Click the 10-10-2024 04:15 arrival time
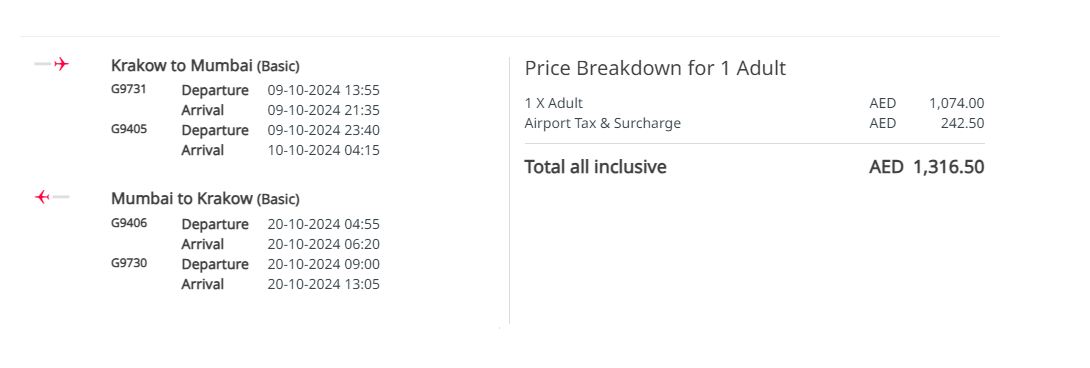Viewport: 1090px width, 368px height. pos(323,150)
